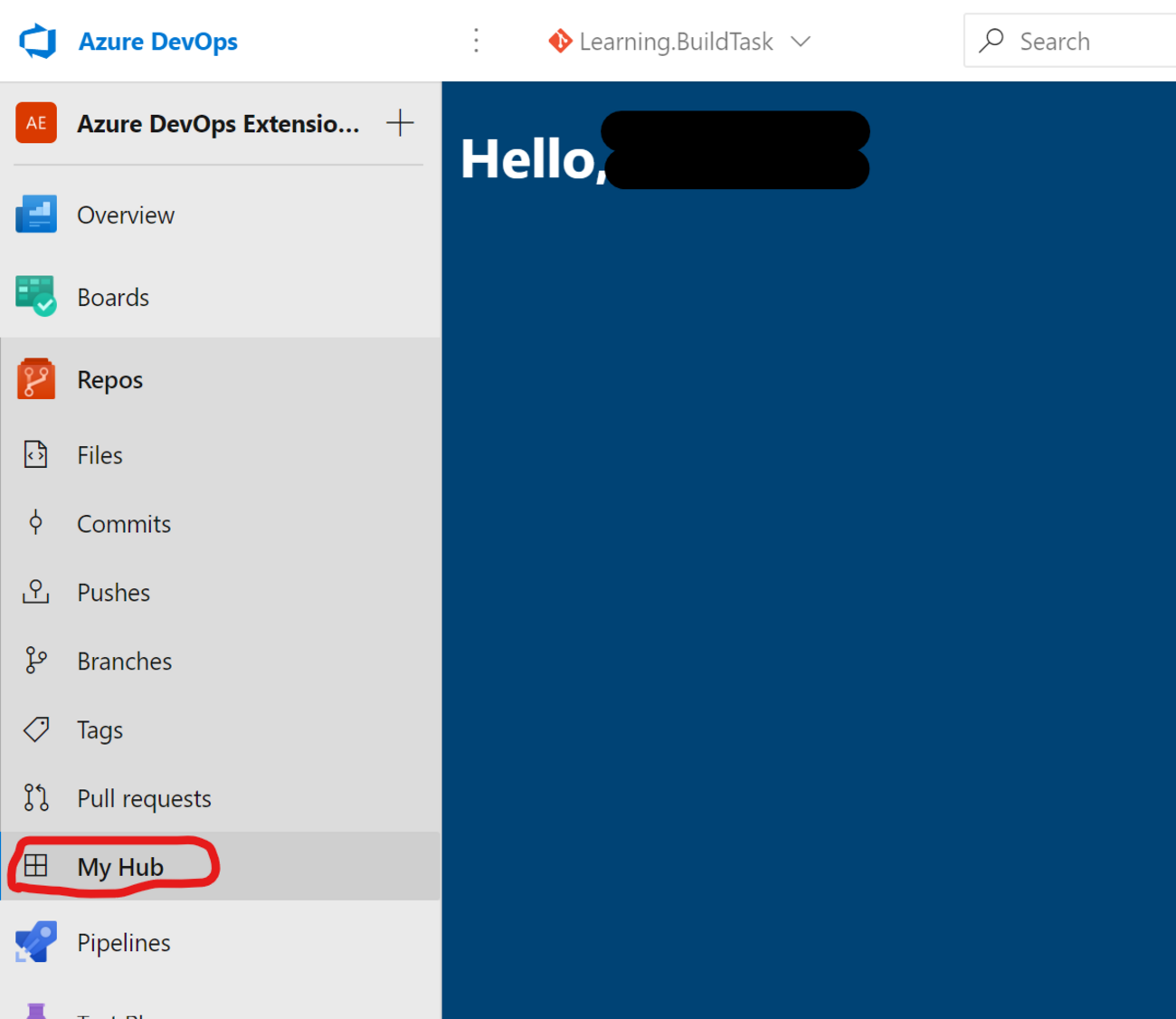Click the dropdown chevron beside Learning.BuildTask
This screenshot has width=1176, height=1019.
point(801,42)
